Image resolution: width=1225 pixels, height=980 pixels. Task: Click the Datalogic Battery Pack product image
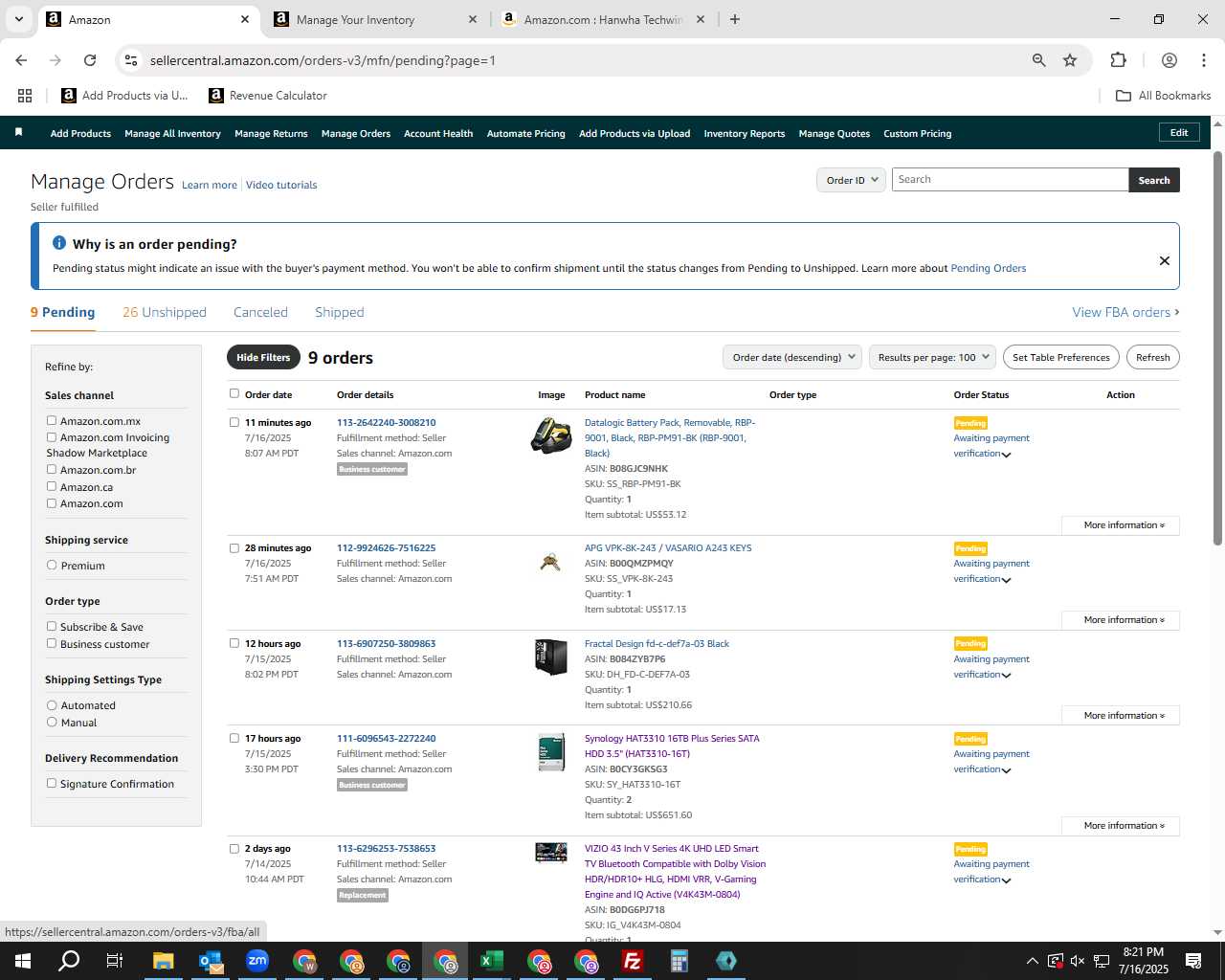551,435
